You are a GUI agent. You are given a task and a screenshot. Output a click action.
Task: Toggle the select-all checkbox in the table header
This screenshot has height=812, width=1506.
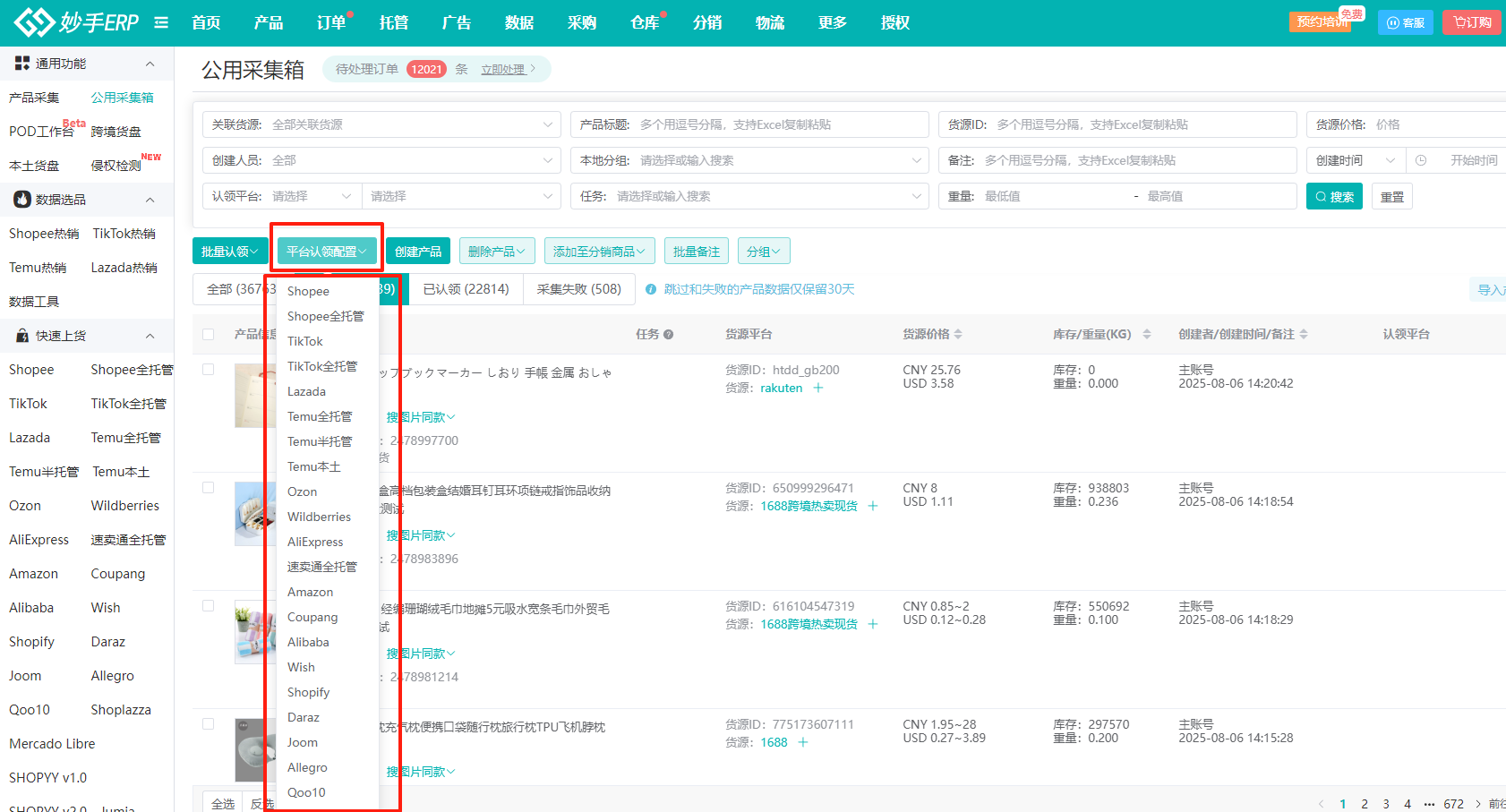[x=209, y=334]
